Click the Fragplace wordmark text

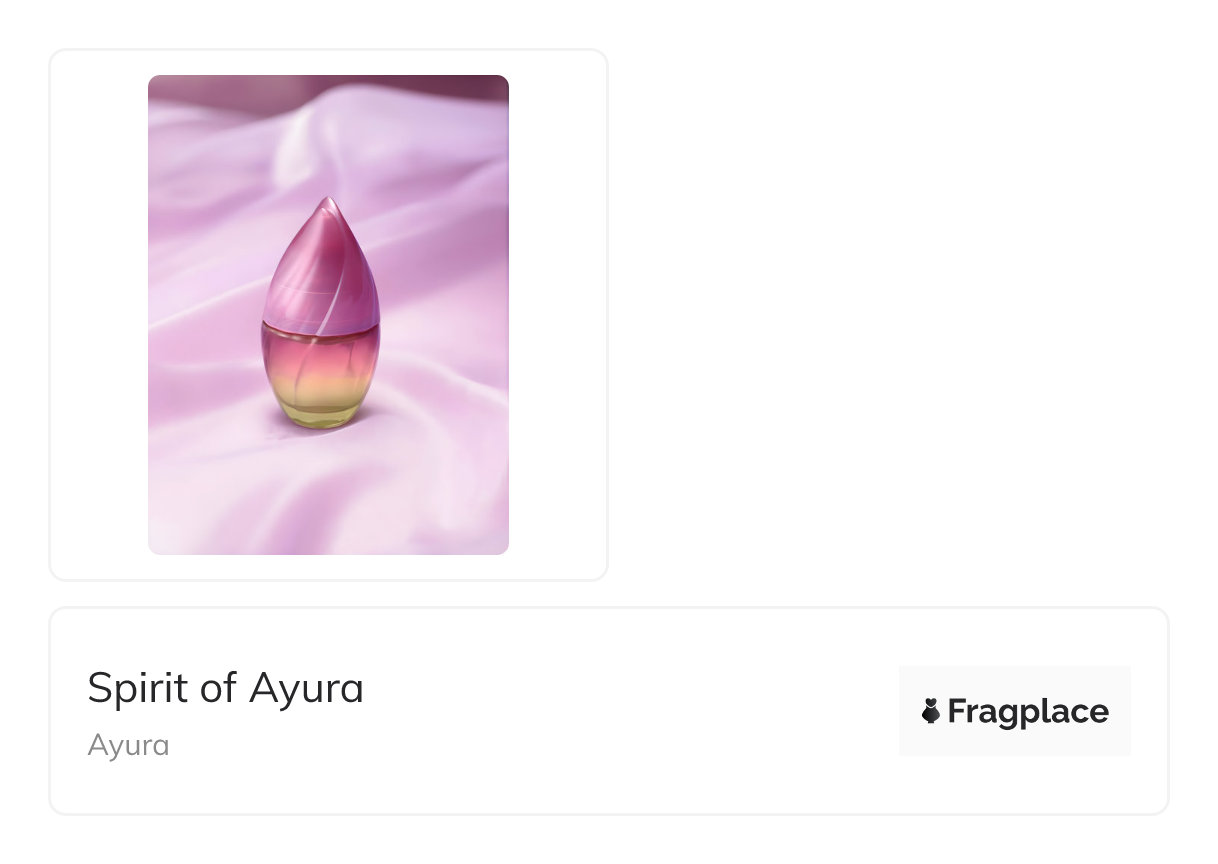(x=1027, y=711)
